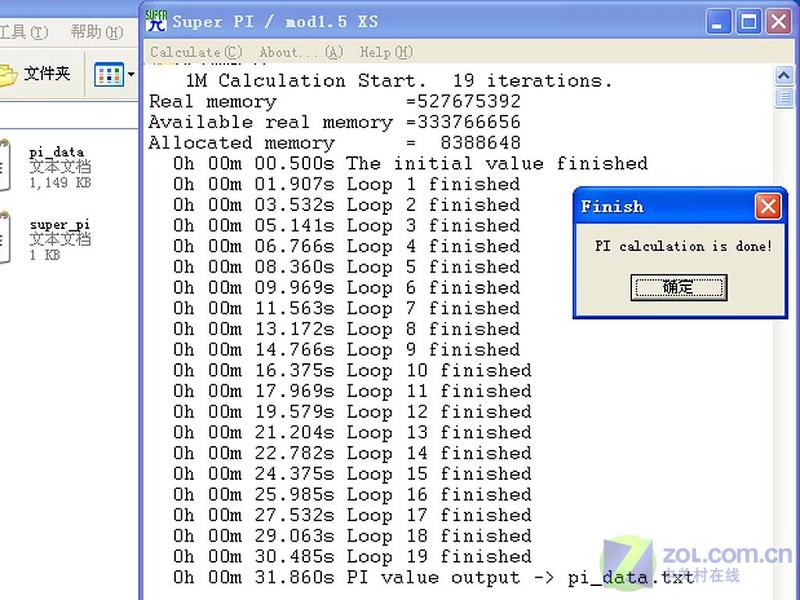800x600 pixels.
Task: Open the Help(H) menu in Super PI
Action: click(x=386, y=52)
